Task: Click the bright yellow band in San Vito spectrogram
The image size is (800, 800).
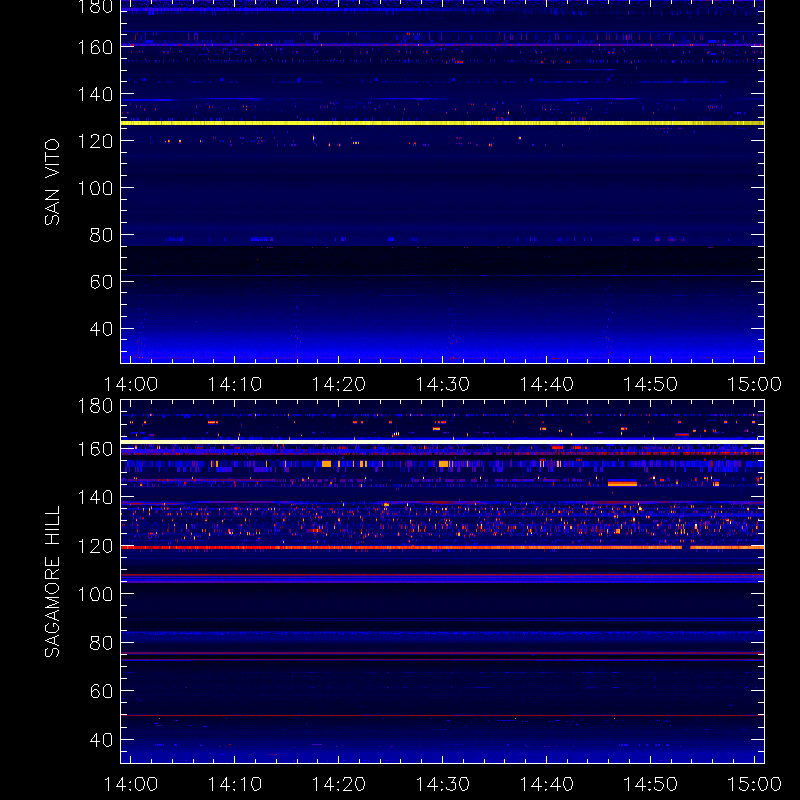Action: [442, 123]
